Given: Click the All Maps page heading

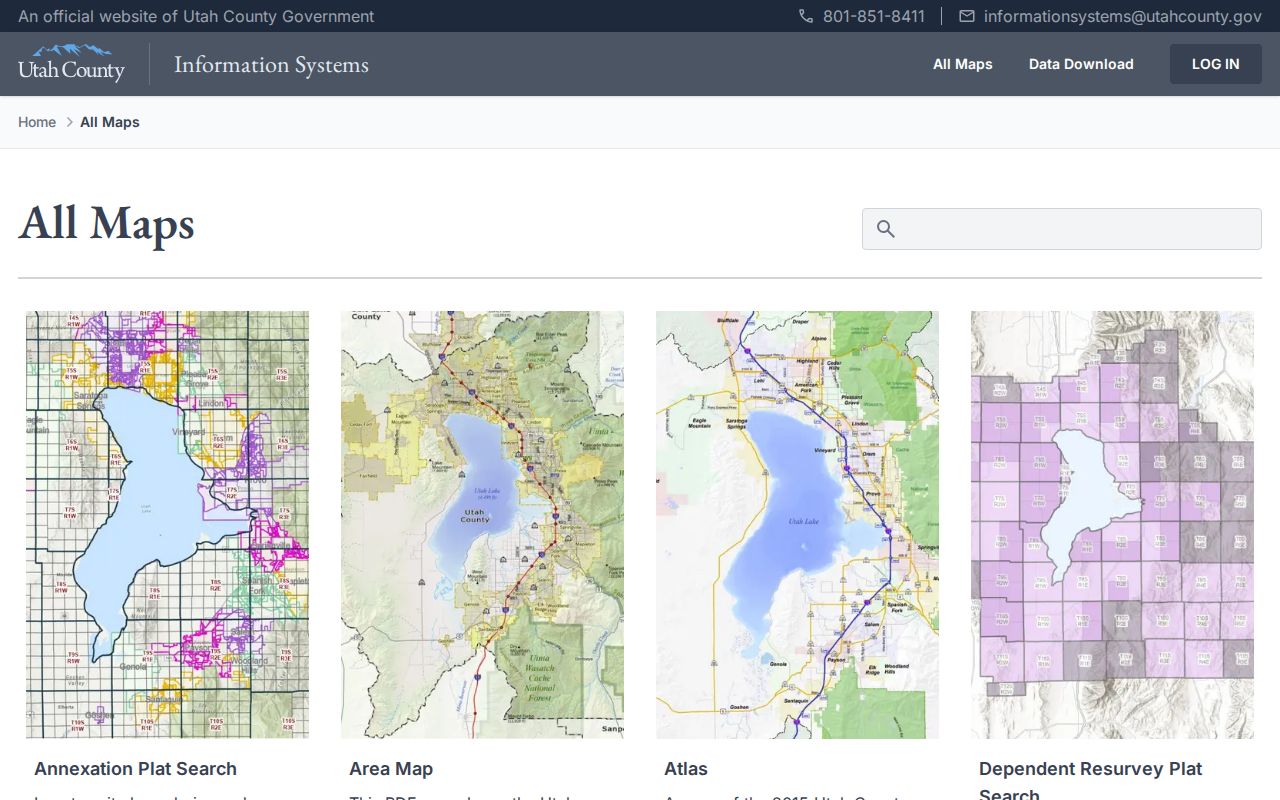Looking at the screenshot, I should [x=106, y=223].
